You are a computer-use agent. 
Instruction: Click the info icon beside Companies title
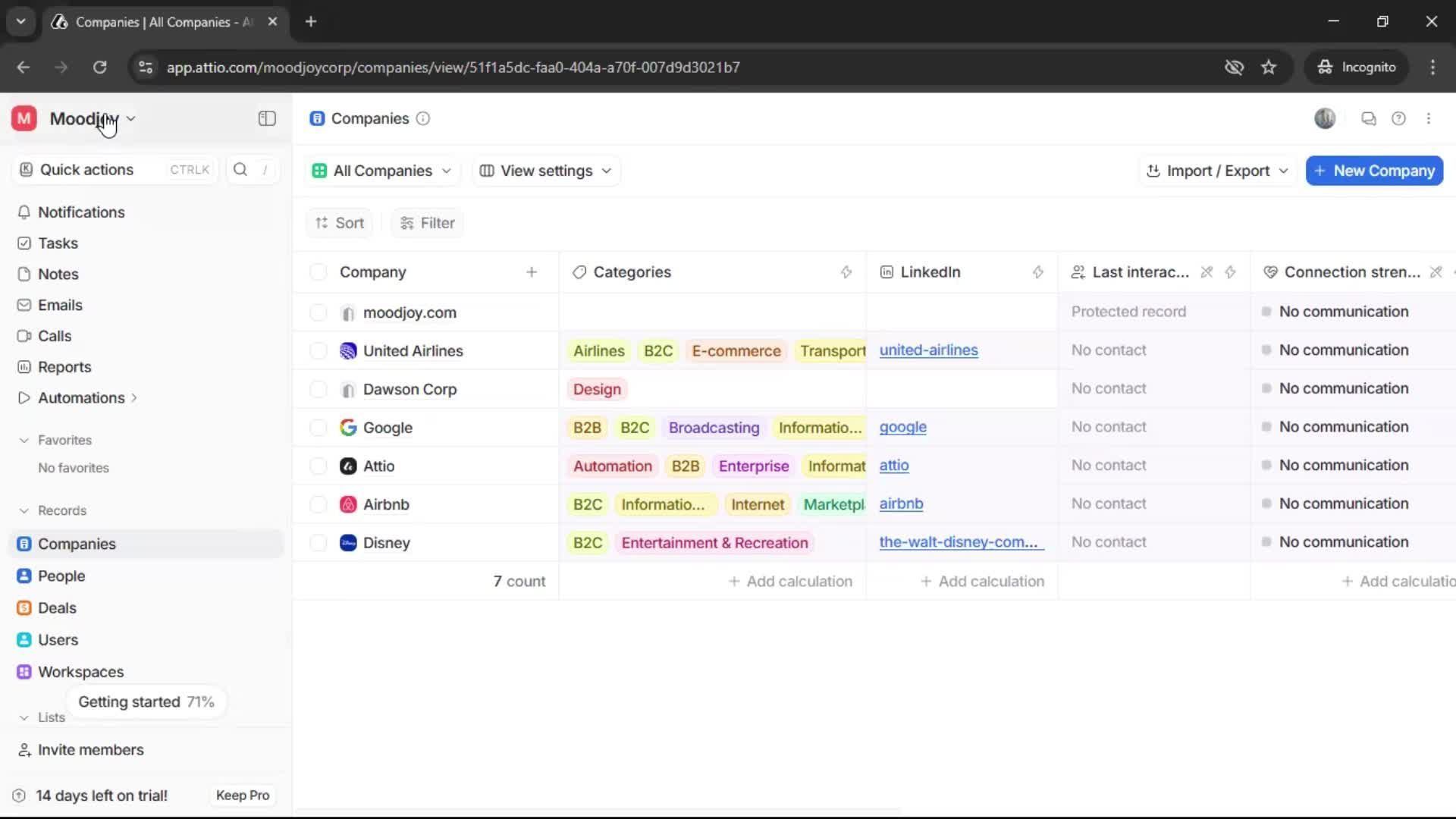click(423, 118)
